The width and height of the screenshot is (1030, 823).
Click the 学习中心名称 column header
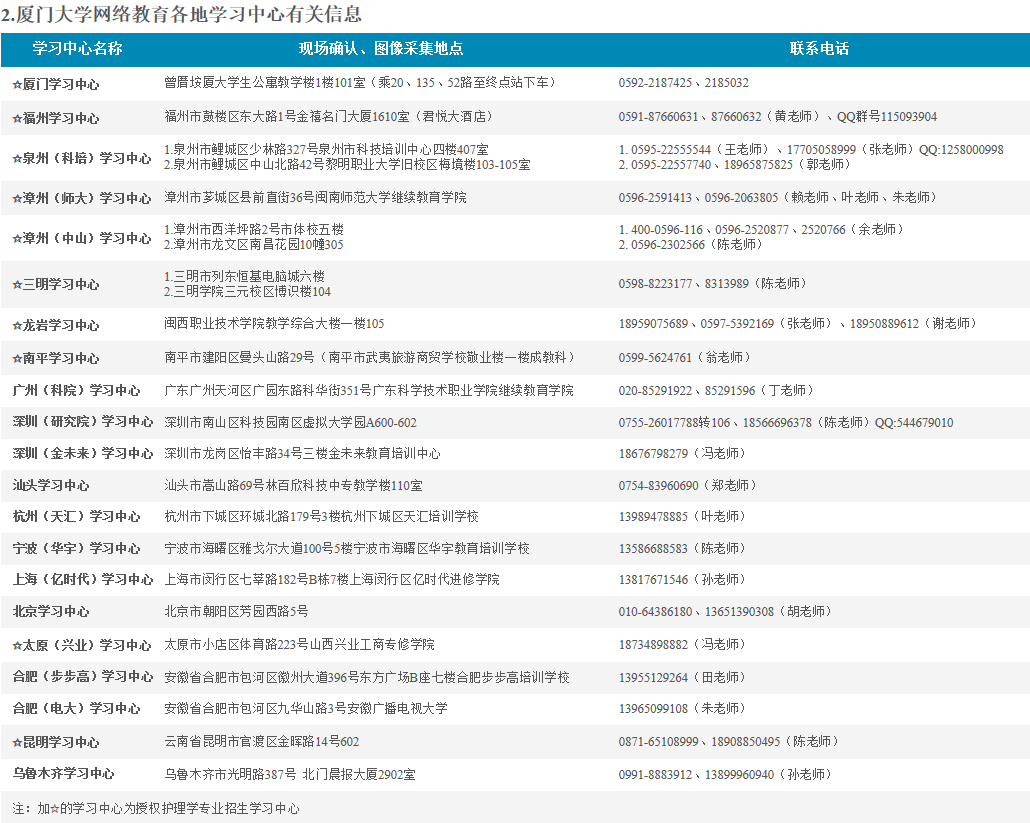click(78, 49)
